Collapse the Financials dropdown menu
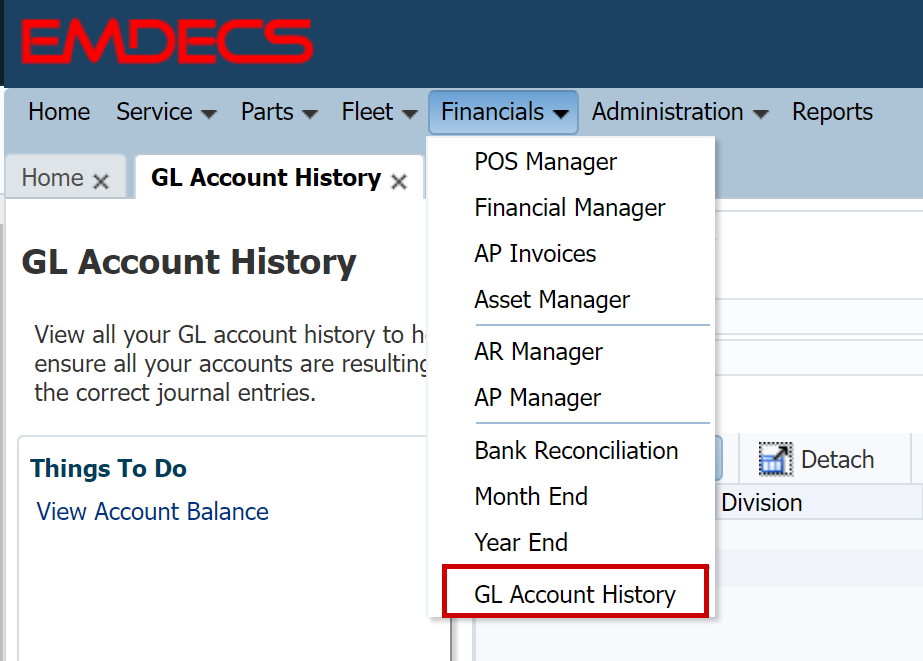 504,112
